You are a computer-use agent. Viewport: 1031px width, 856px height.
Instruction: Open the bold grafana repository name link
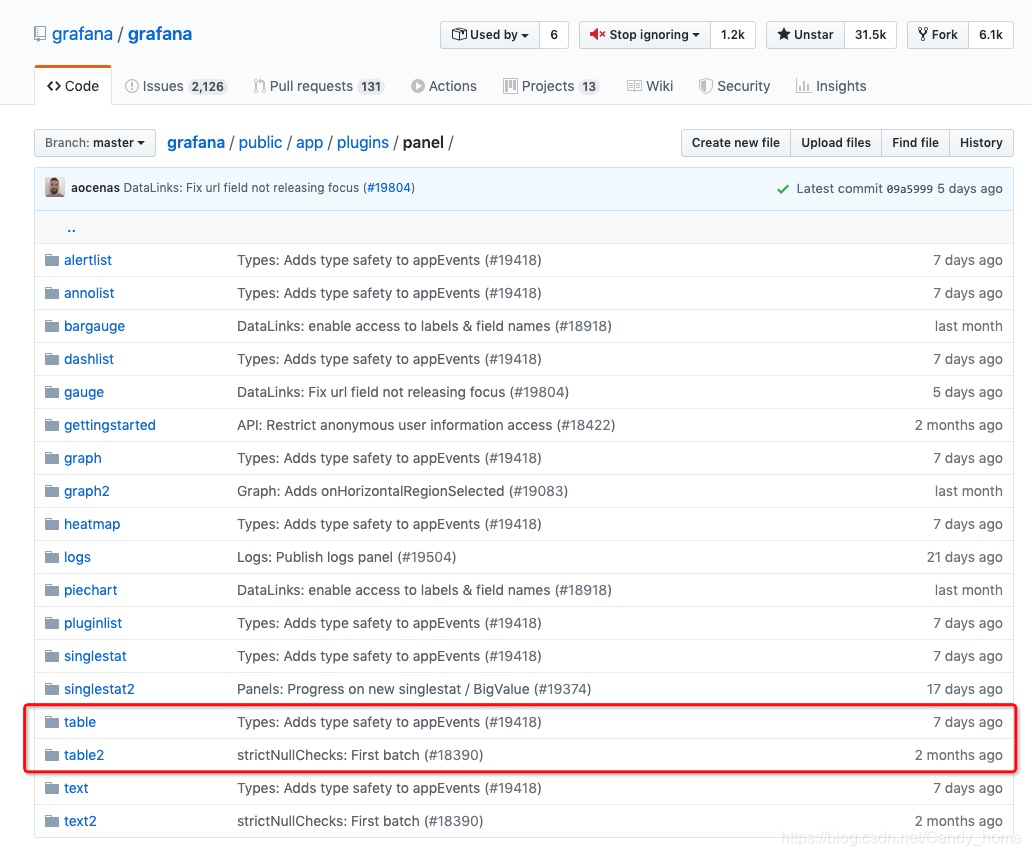160,34
